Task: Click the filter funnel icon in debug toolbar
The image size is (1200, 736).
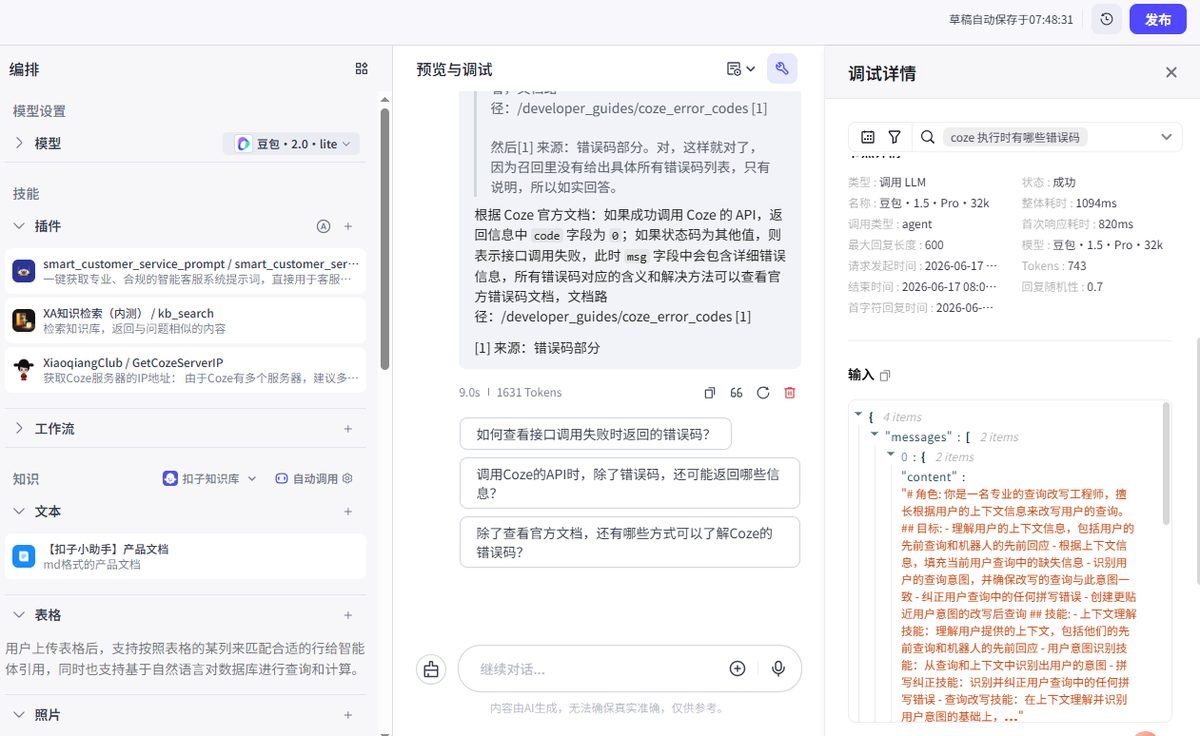Action: click(x=895, y=137)
